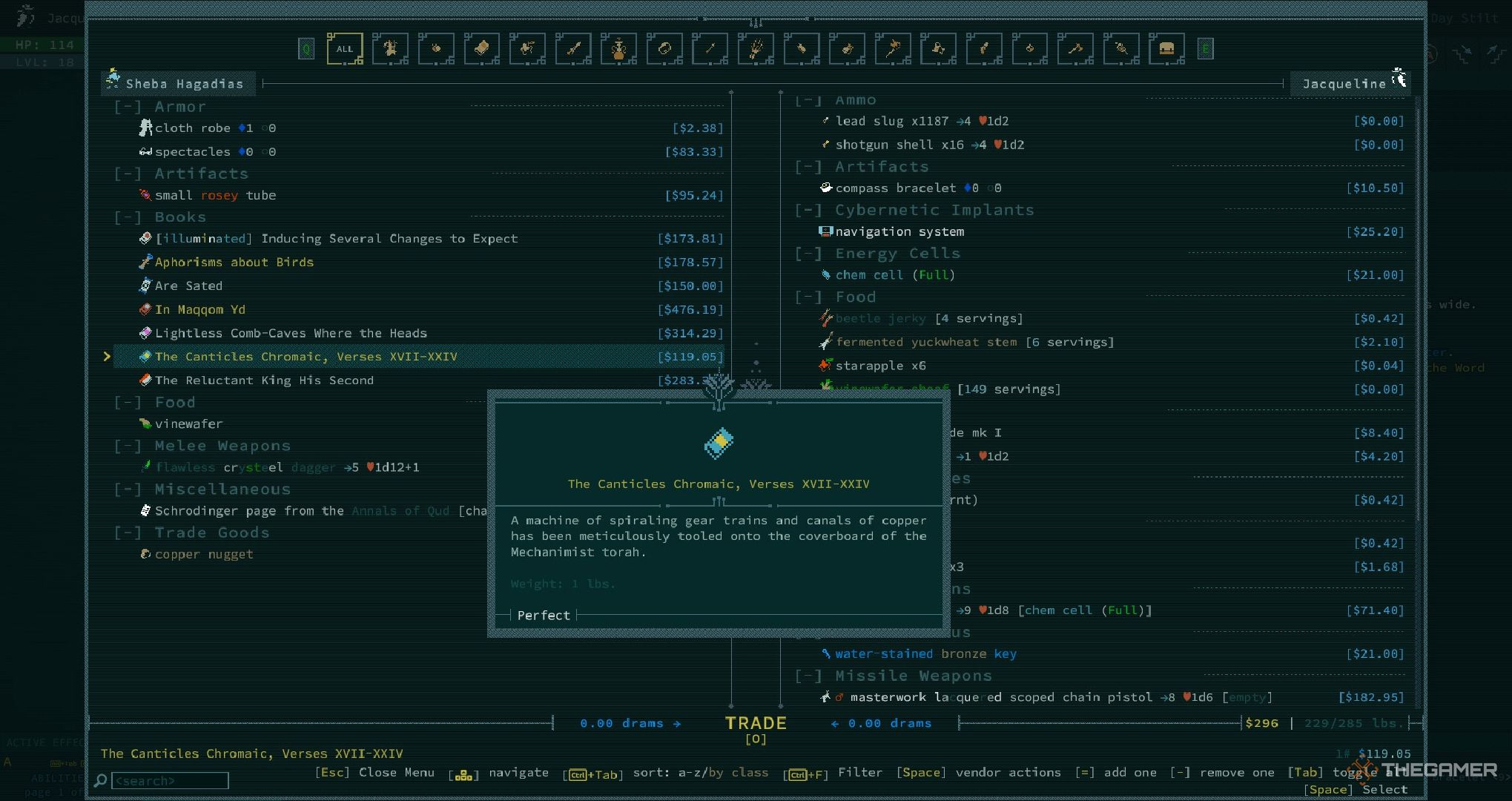Click the '=' add one command
The width and height of the screenshot is (1512, 801).
coord(1116,773)
